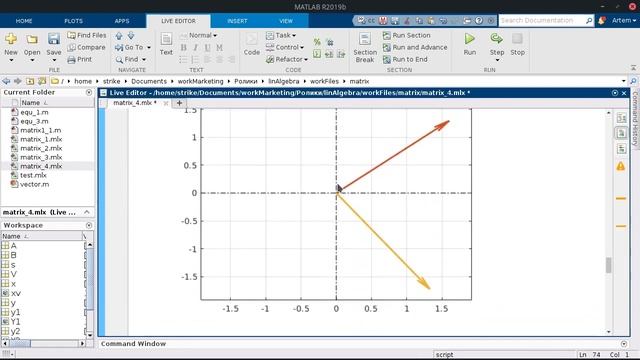
Task: Click Find Files in File group
Action: coord(87,35)
